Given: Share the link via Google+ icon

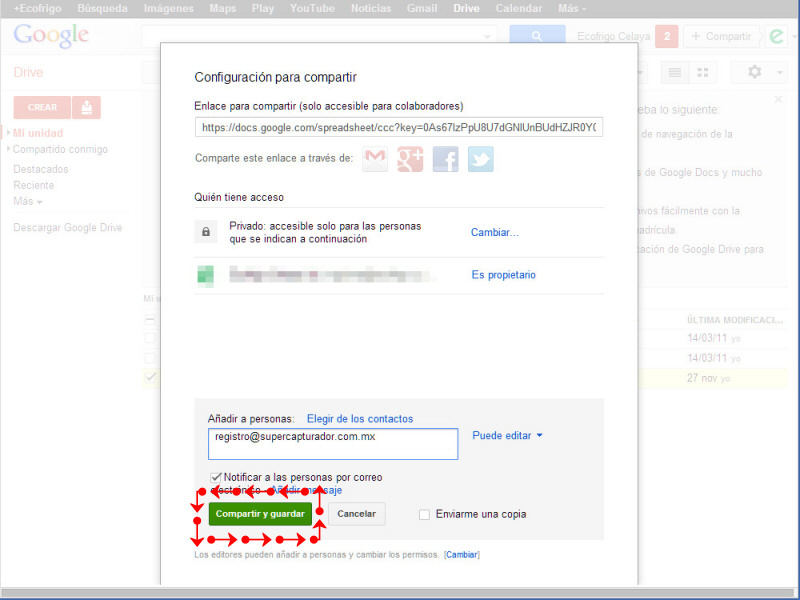Looking at the screenshot, I should point(410,159).
